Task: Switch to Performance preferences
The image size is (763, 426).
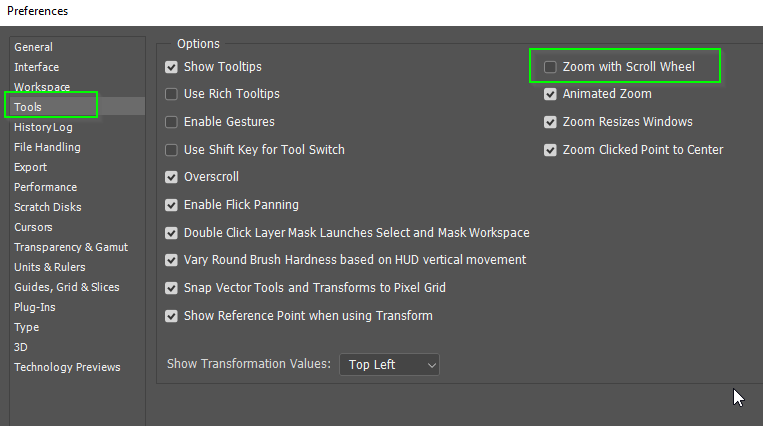Action: [x=45, y=187]
